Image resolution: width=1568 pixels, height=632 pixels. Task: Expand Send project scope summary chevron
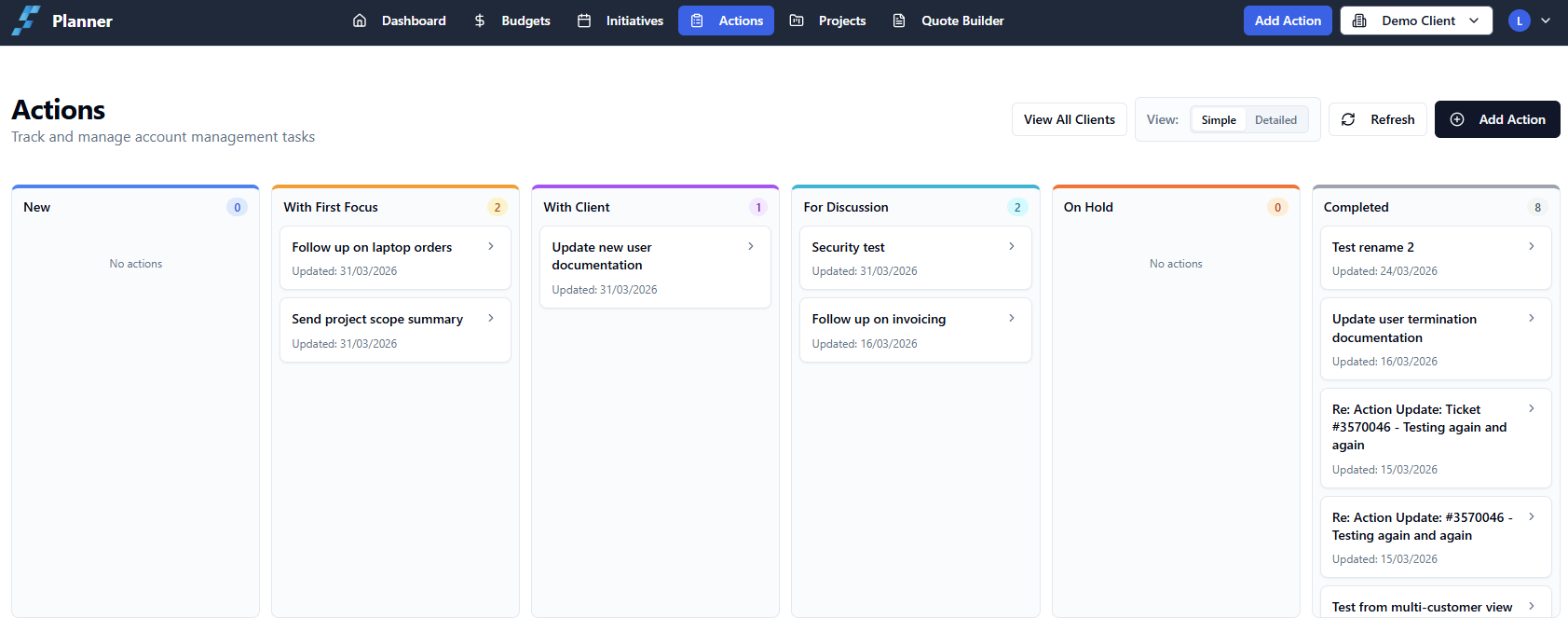click(491, 318)
